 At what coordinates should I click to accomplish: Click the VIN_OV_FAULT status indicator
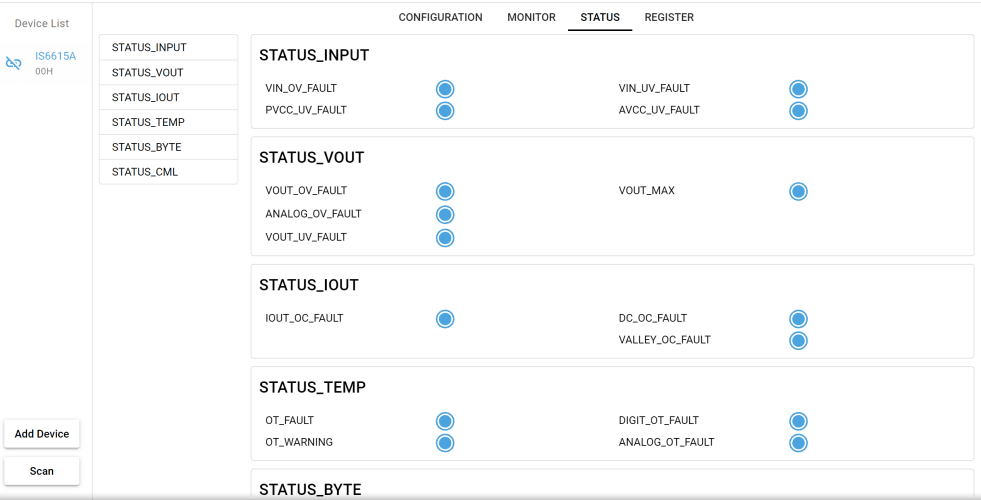coord(445,89)
